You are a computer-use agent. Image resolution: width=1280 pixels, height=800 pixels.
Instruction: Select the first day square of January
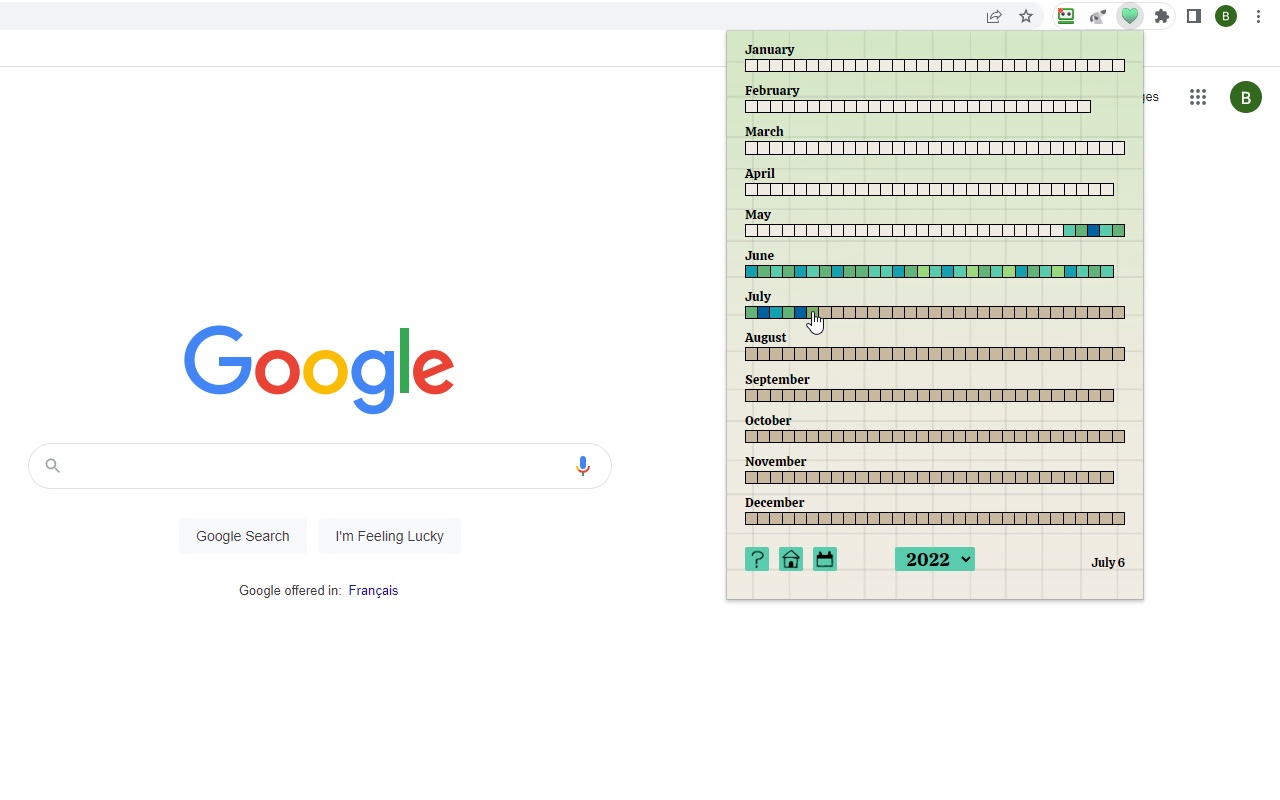coord(751,66)
